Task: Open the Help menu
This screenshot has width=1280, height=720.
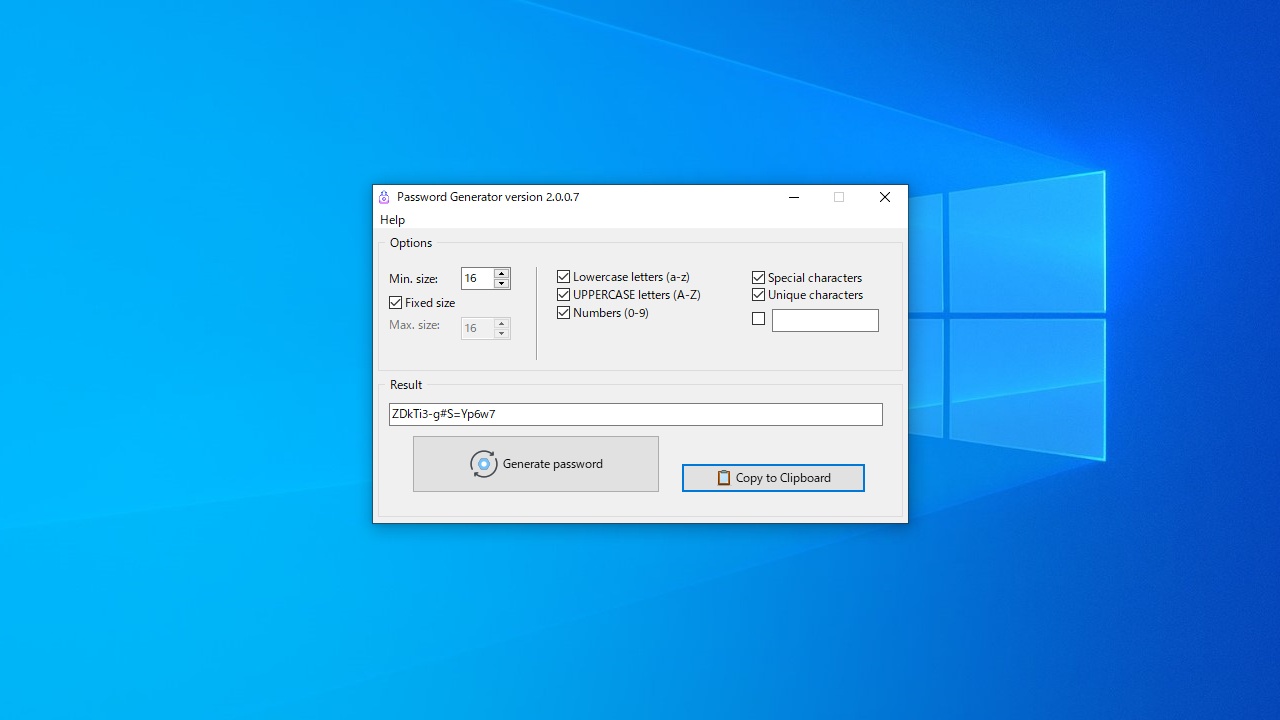Action: [392, 220]
